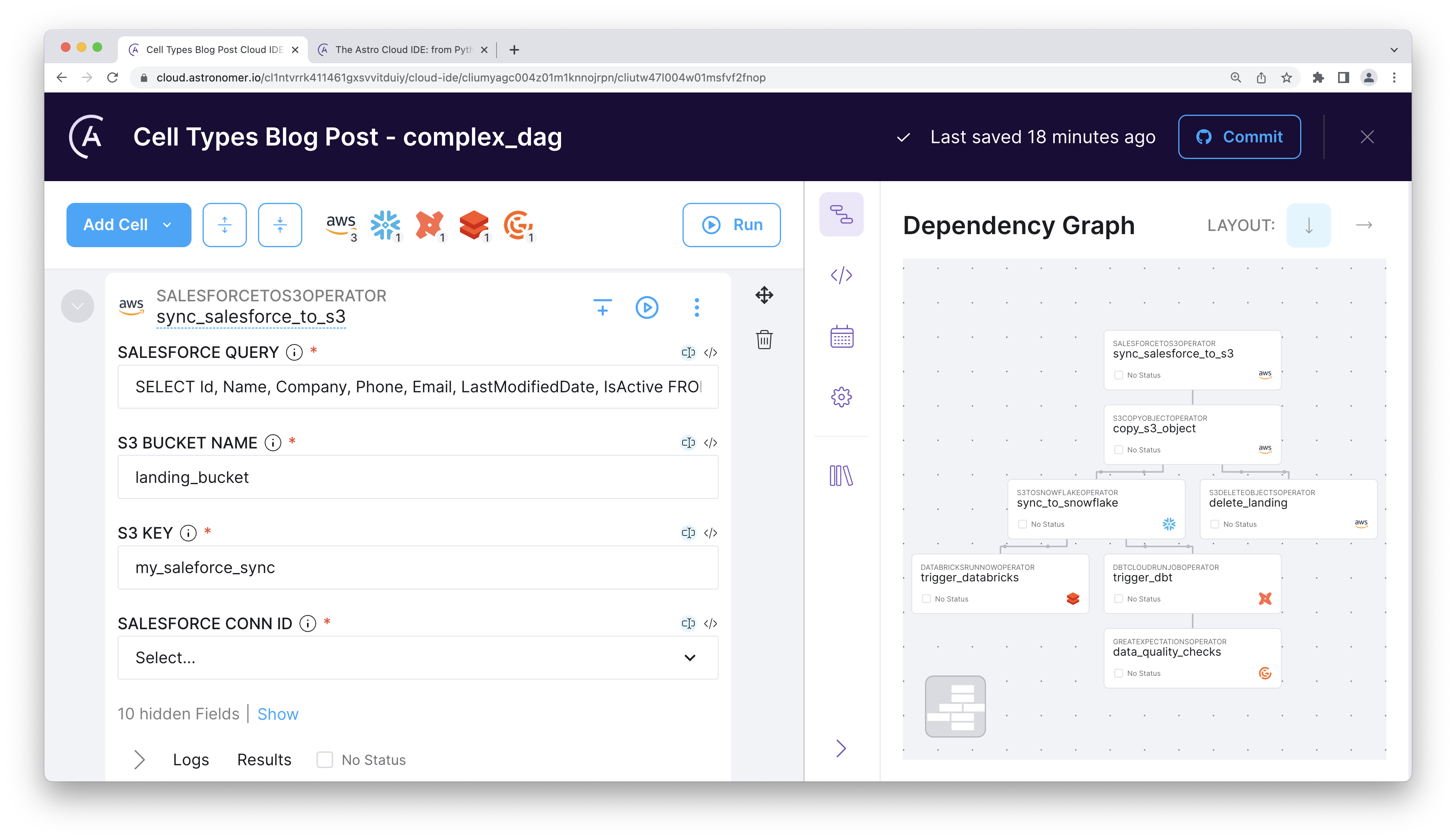Open the Logs tab
The width and height of the screenshot is (1456, 840).
click(x=190, y=760)
